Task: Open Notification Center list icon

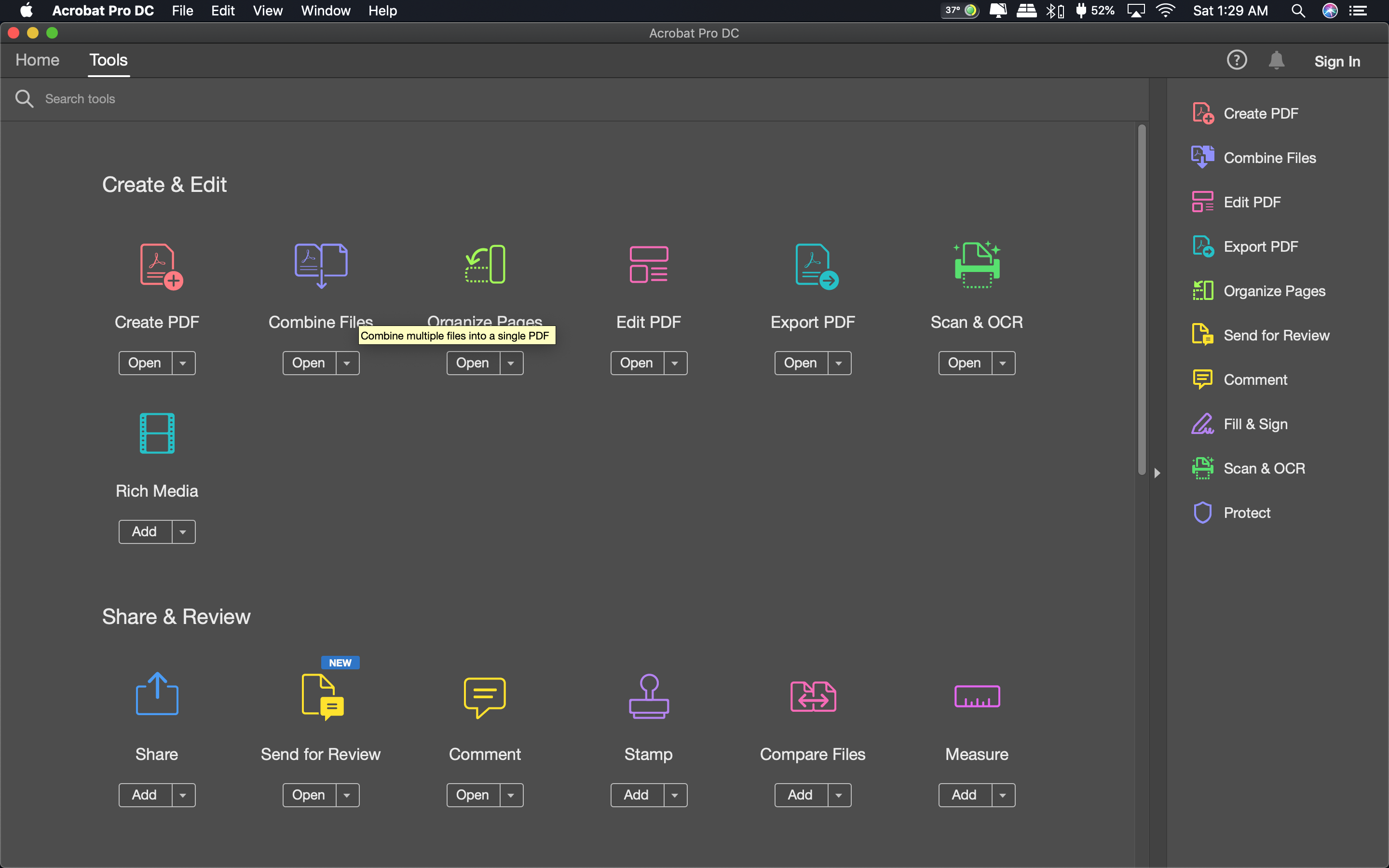Action: point(1358,10)
